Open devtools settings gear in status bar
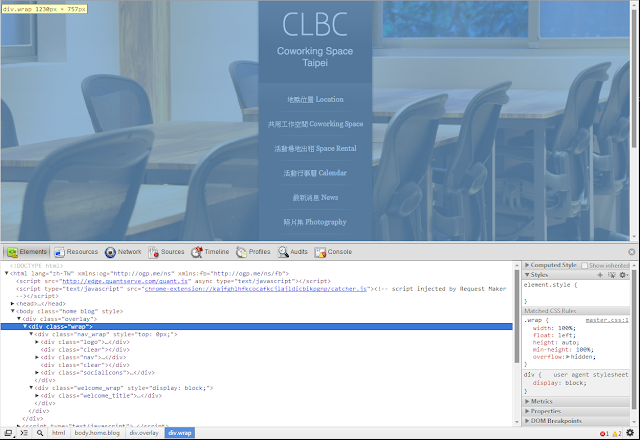The height and width of the screenshot is (440, 640). 630,433
